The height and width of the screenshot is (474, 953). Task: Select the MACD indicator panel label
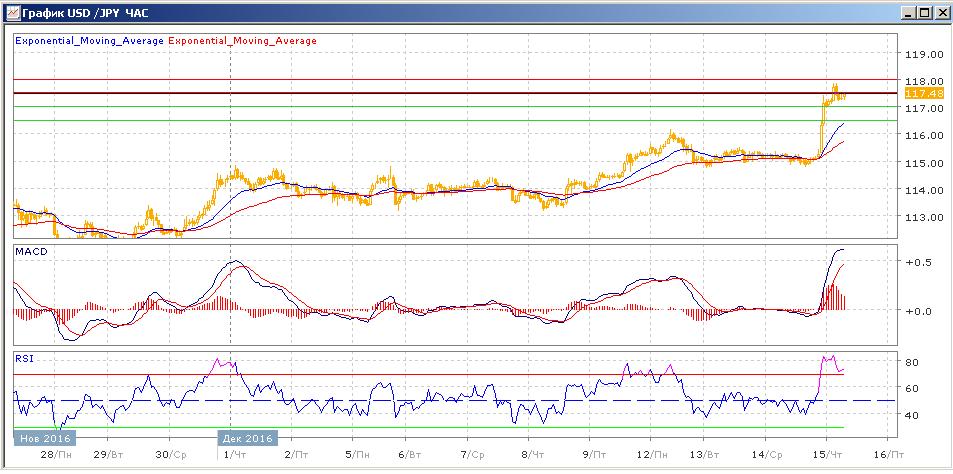pyautogui.click(x=32, y=252)
